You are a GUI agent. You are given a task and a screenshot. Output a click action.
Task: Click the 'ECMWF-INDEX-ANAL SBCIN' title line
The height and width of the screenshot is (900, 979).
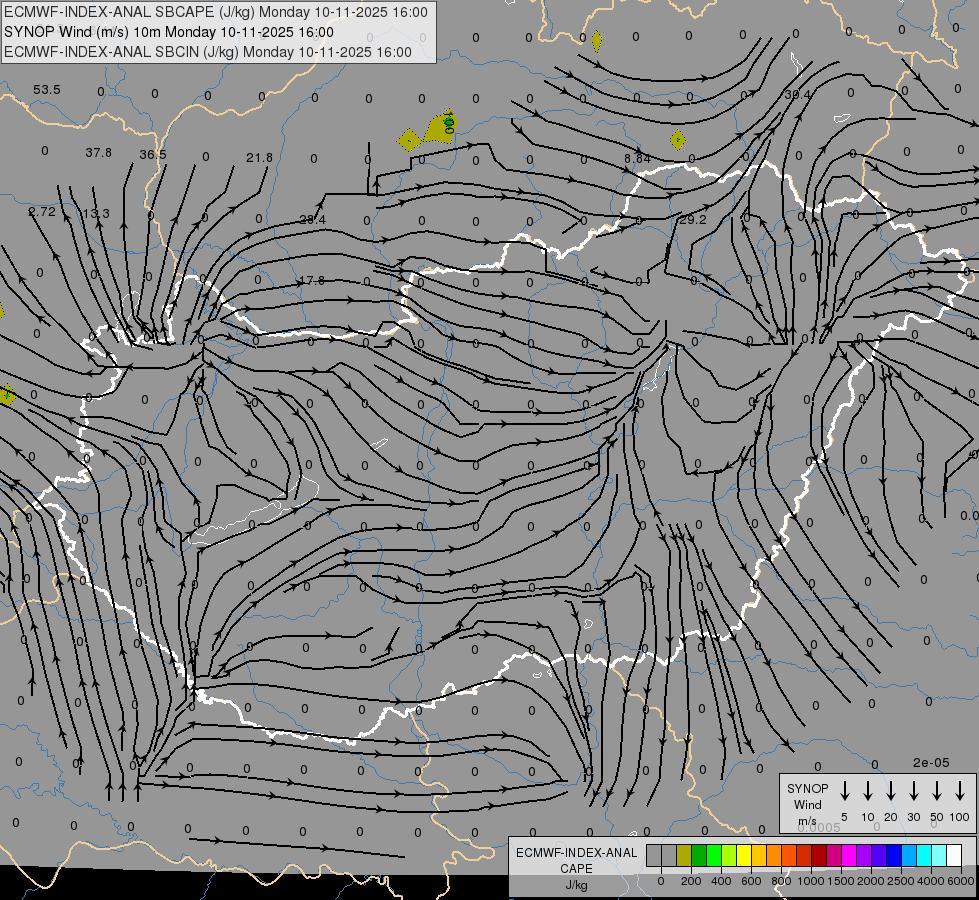click(208, 52)
